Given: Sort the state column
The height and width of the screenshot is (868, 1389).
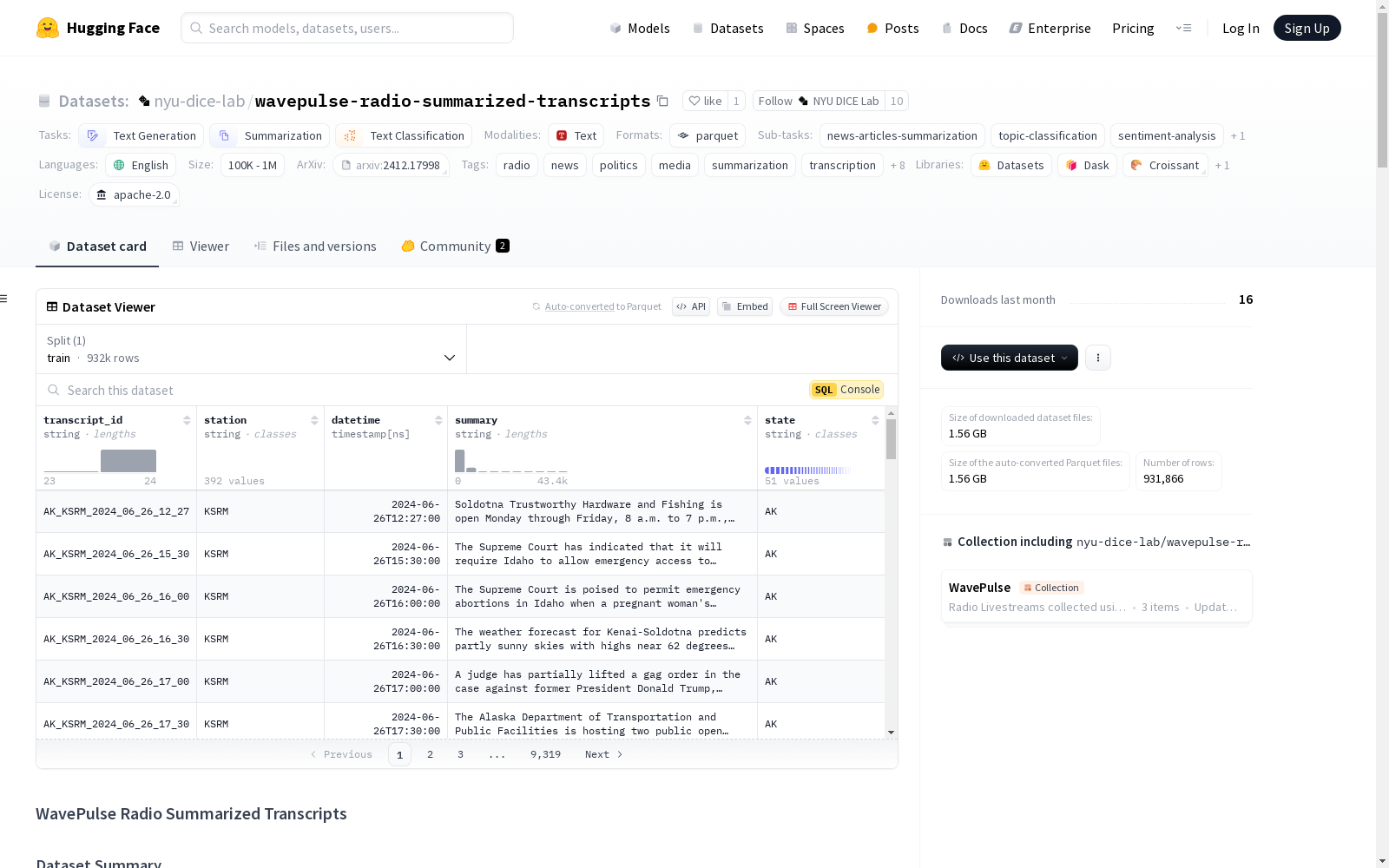Looking at the screenshot, I should point(875,420).
